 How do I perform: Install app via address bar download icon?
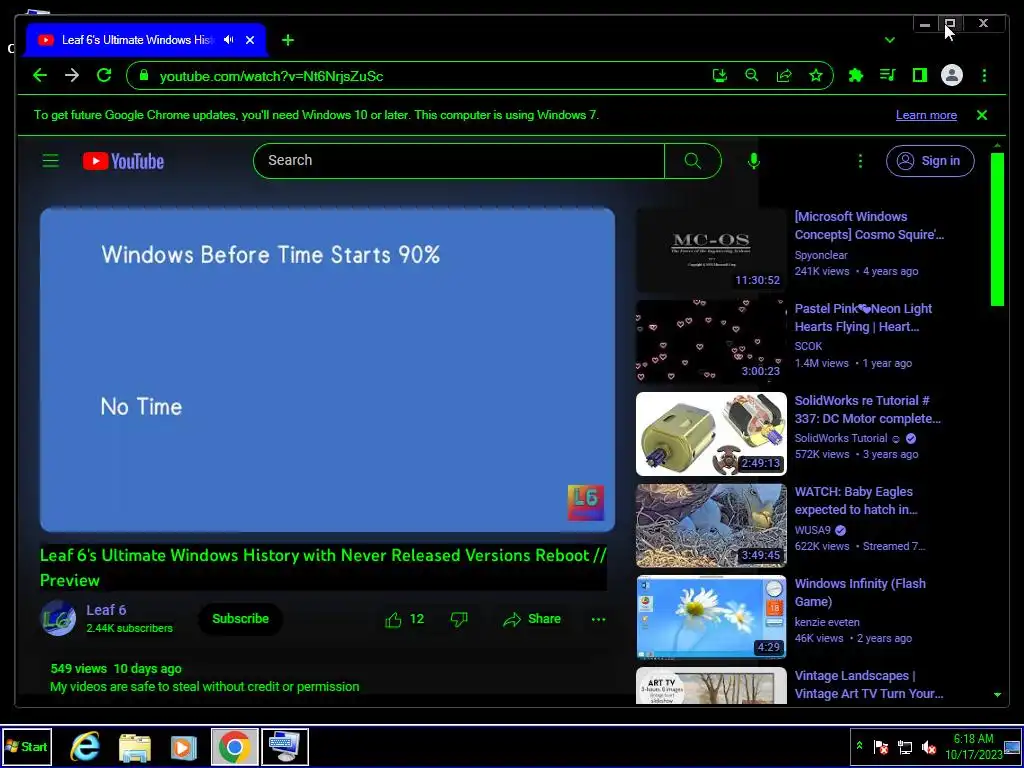tap(720, 76)
